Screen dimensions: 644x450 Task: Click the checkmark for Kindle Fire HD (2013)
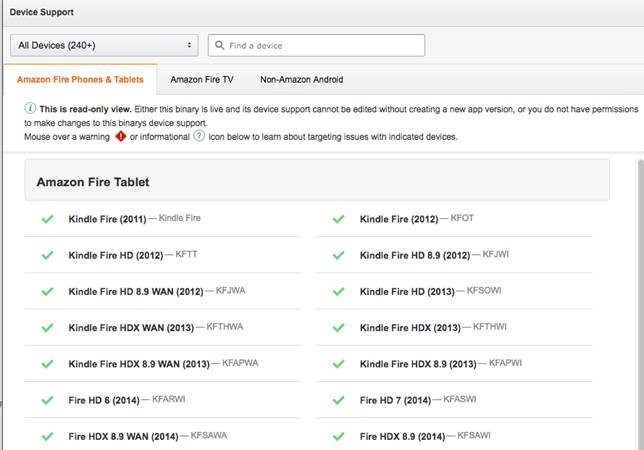coord(338,291)
